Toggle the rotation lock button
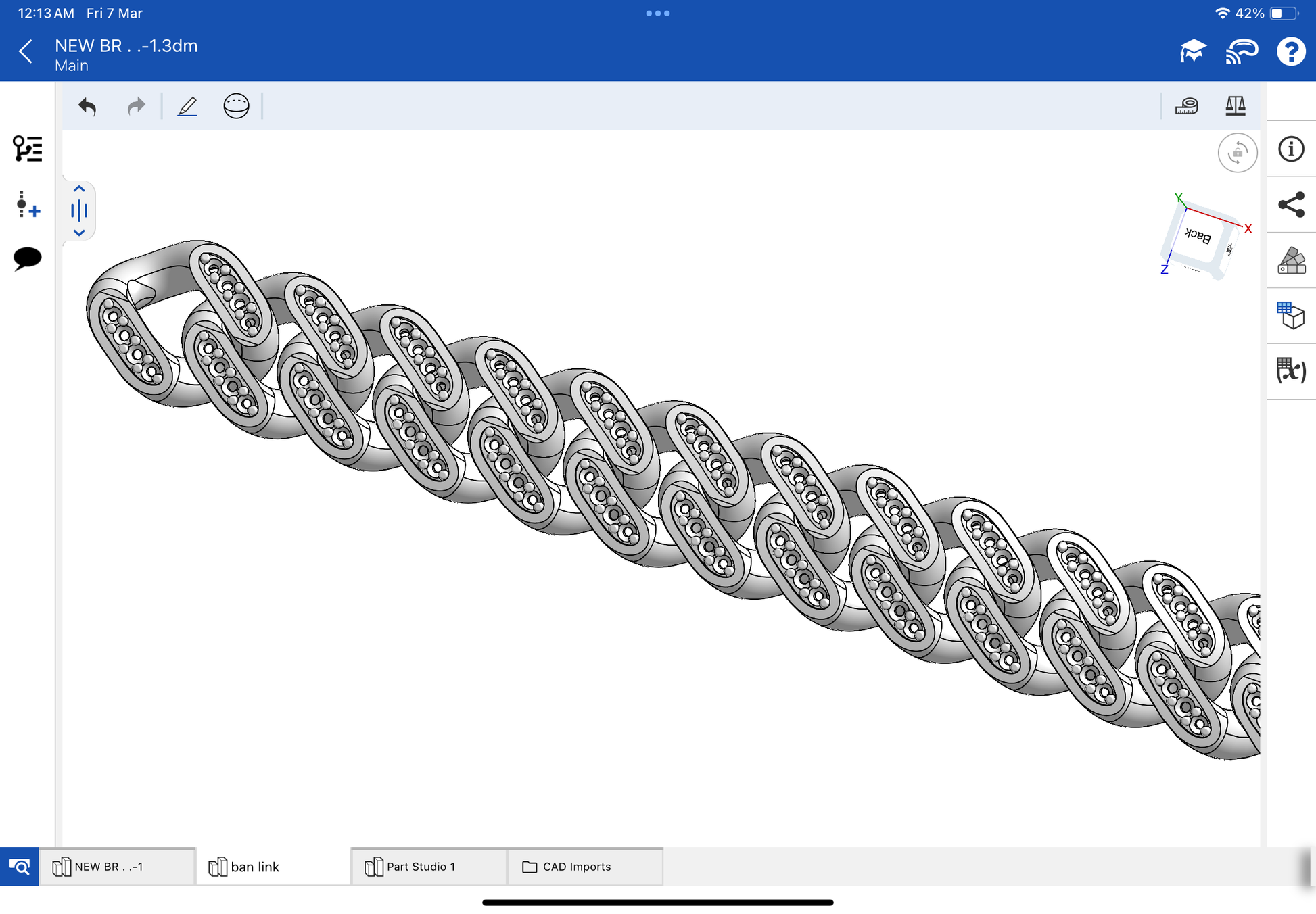The height and width of the screenshot is (914, 1316). 1237,153
